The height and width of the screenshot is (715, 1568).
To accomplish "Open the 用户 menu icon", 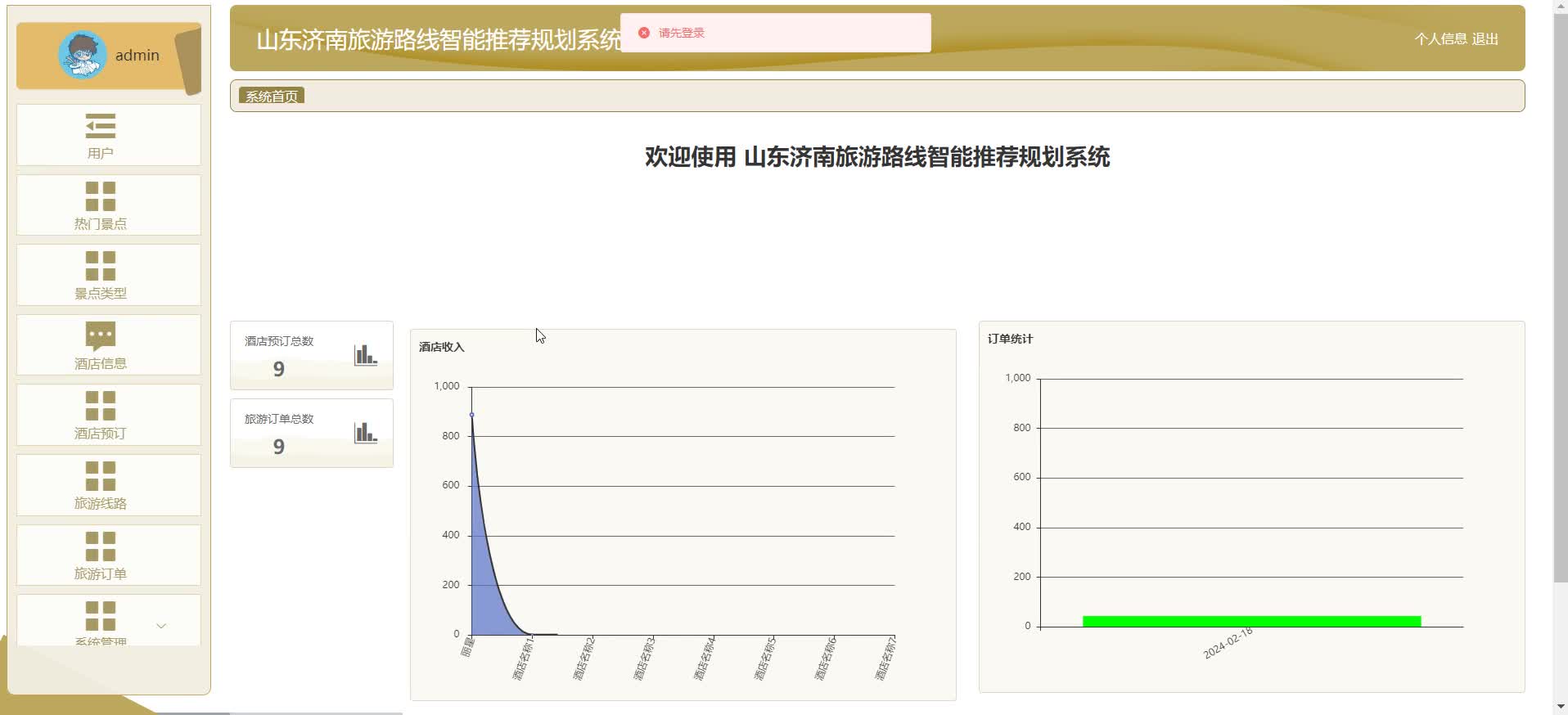I will (101, 126).
